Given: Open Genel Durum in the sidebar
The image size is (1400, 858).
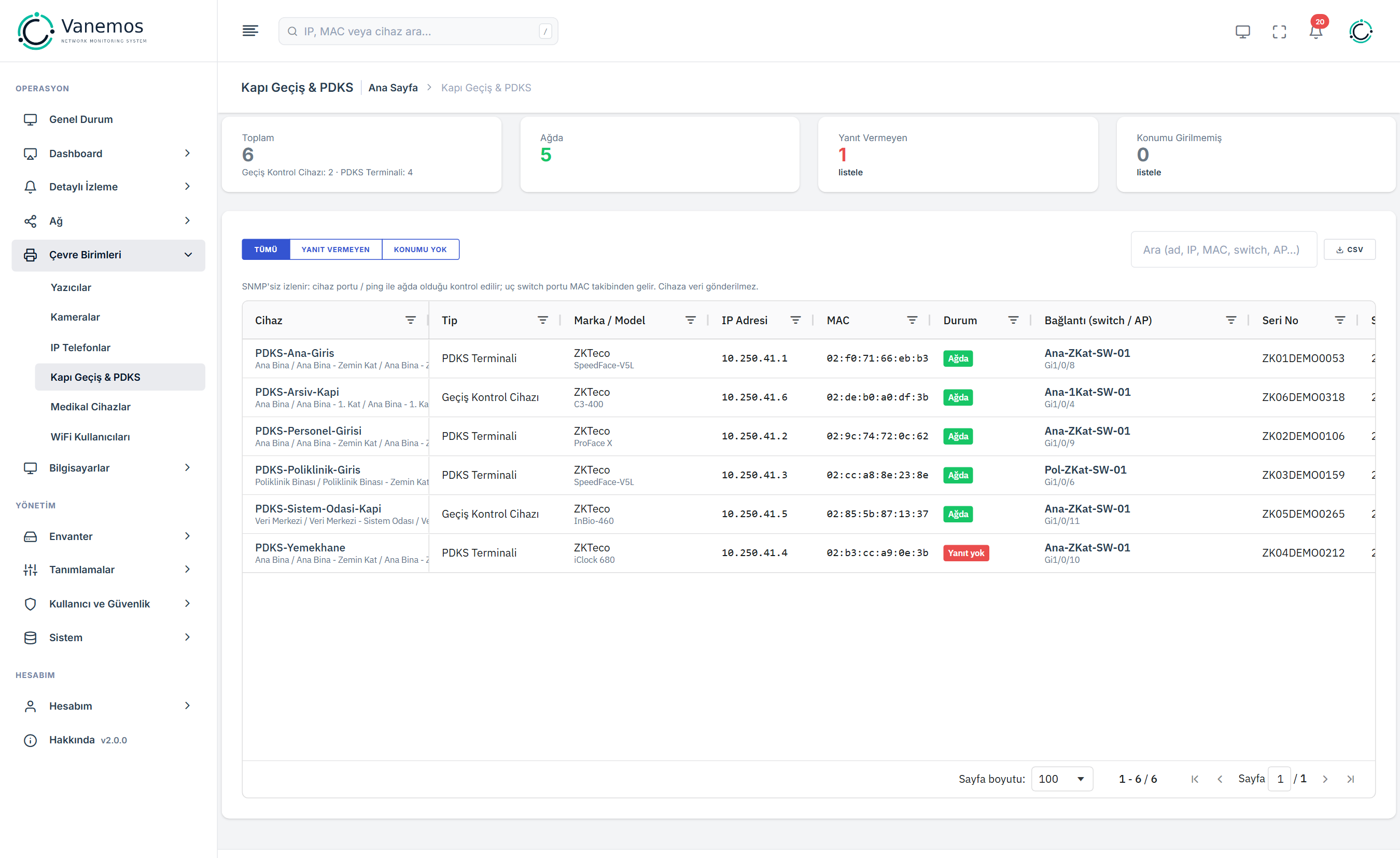Looking at the screenshot, I should click(108, 119).
